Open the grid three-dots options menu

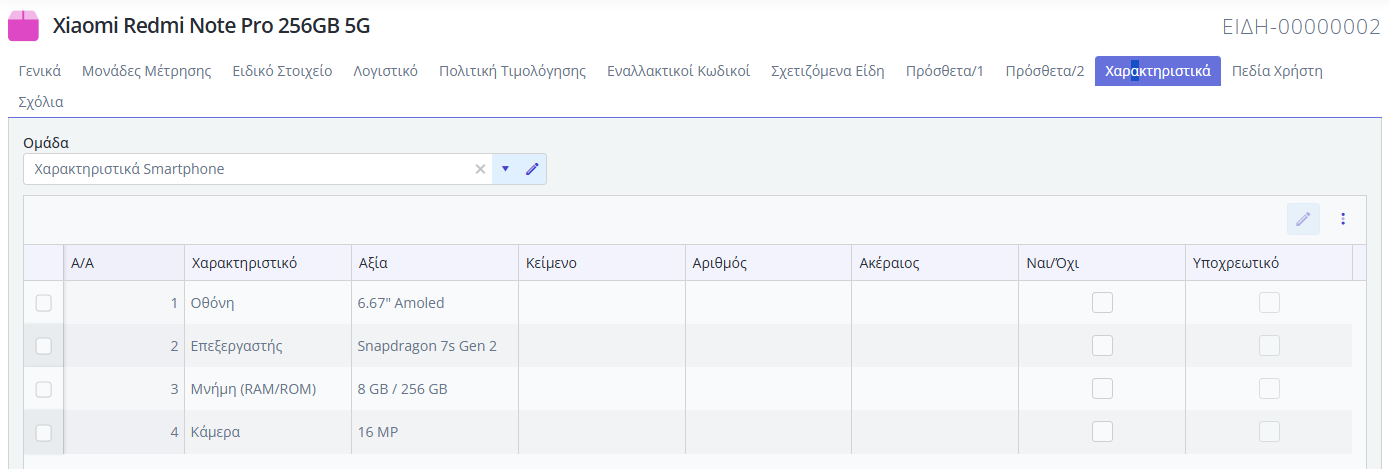(x=1343, y=219)
